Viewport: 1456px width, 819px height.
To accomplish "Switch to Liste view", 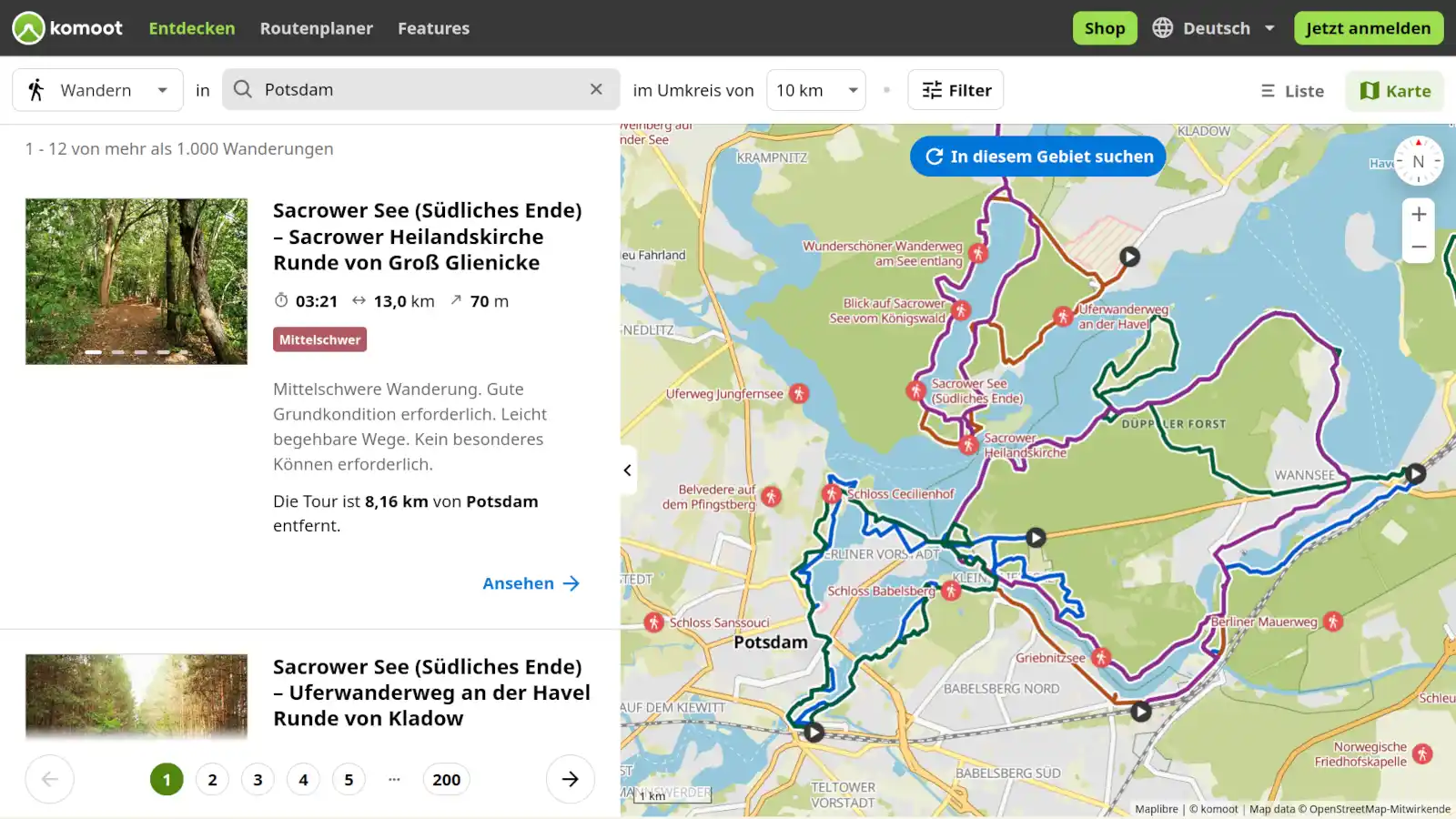I will pos(1292,91).
